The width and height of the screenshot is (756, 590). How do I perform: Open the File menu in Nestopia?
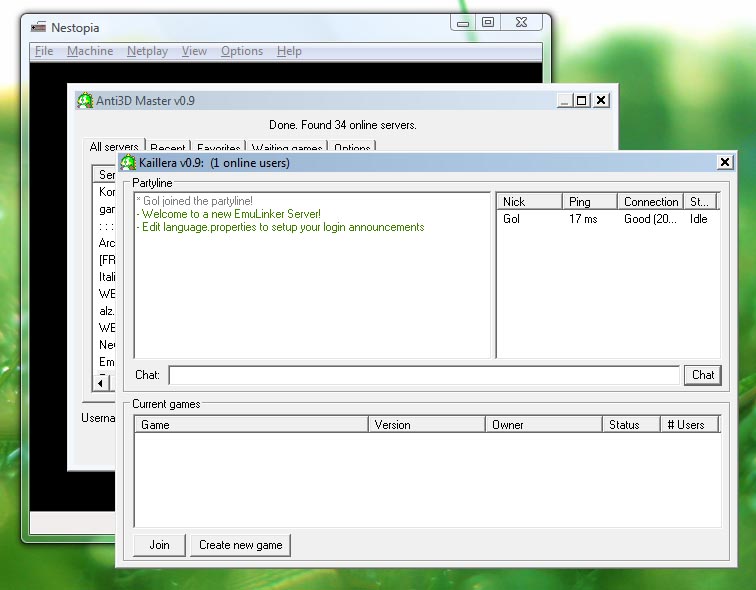click(44, 51)
